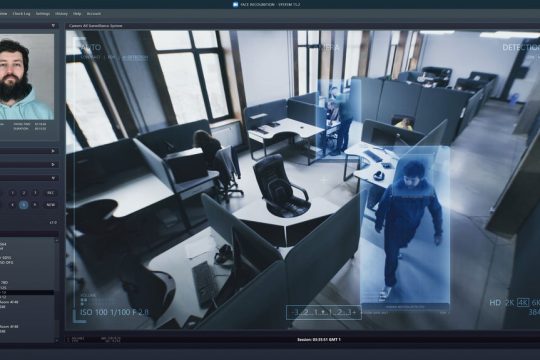Open the Help menu

77,14
